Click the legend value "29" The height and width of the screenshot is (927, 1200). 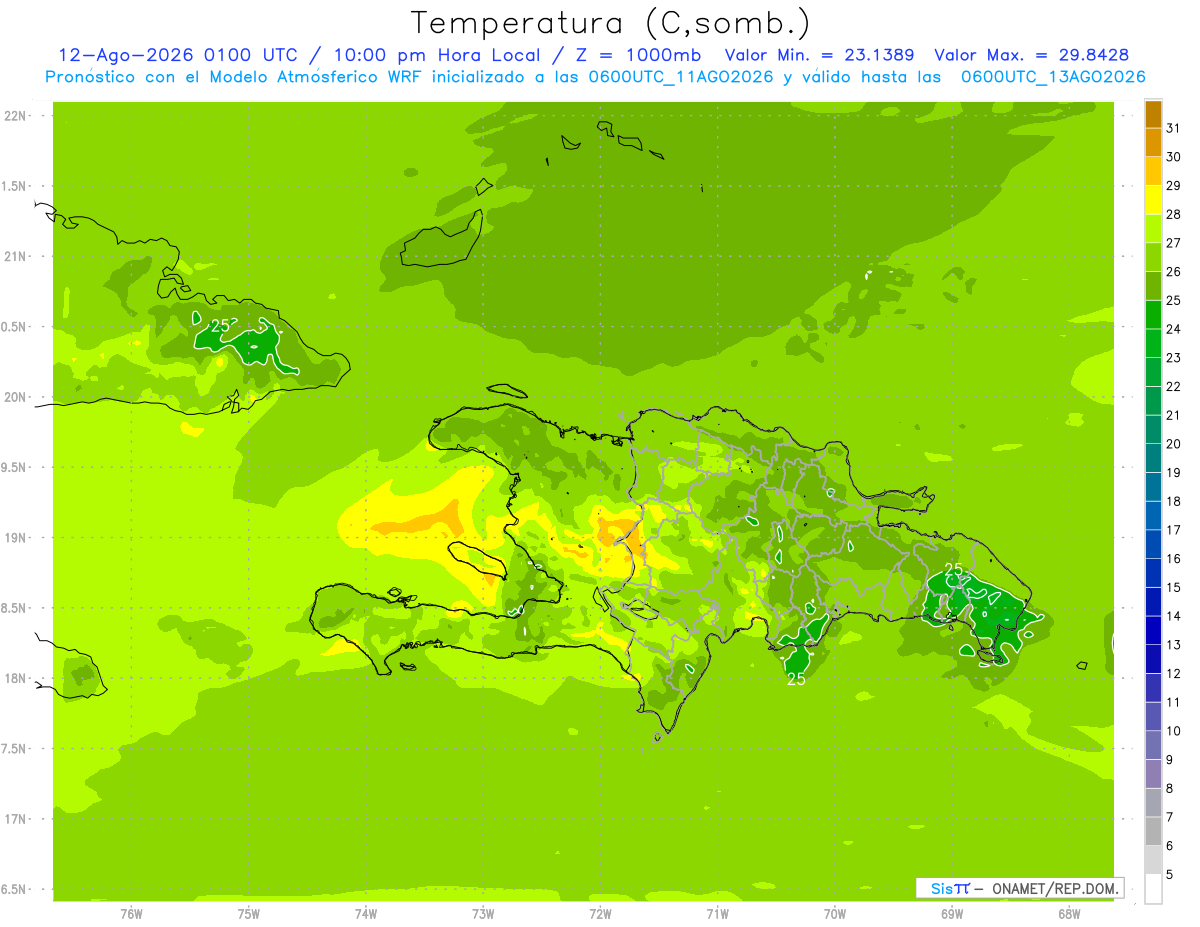[x=1174, y=186]
